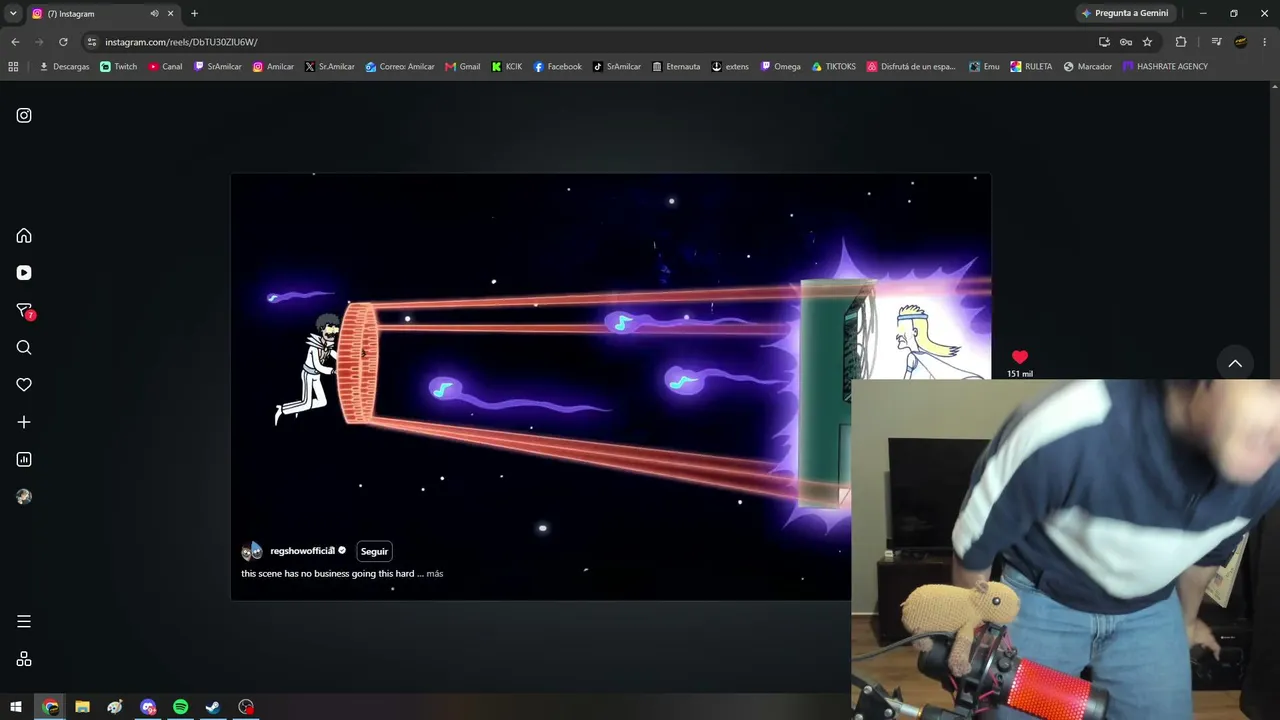Mute the Instagram tab audio

point(154,13)
